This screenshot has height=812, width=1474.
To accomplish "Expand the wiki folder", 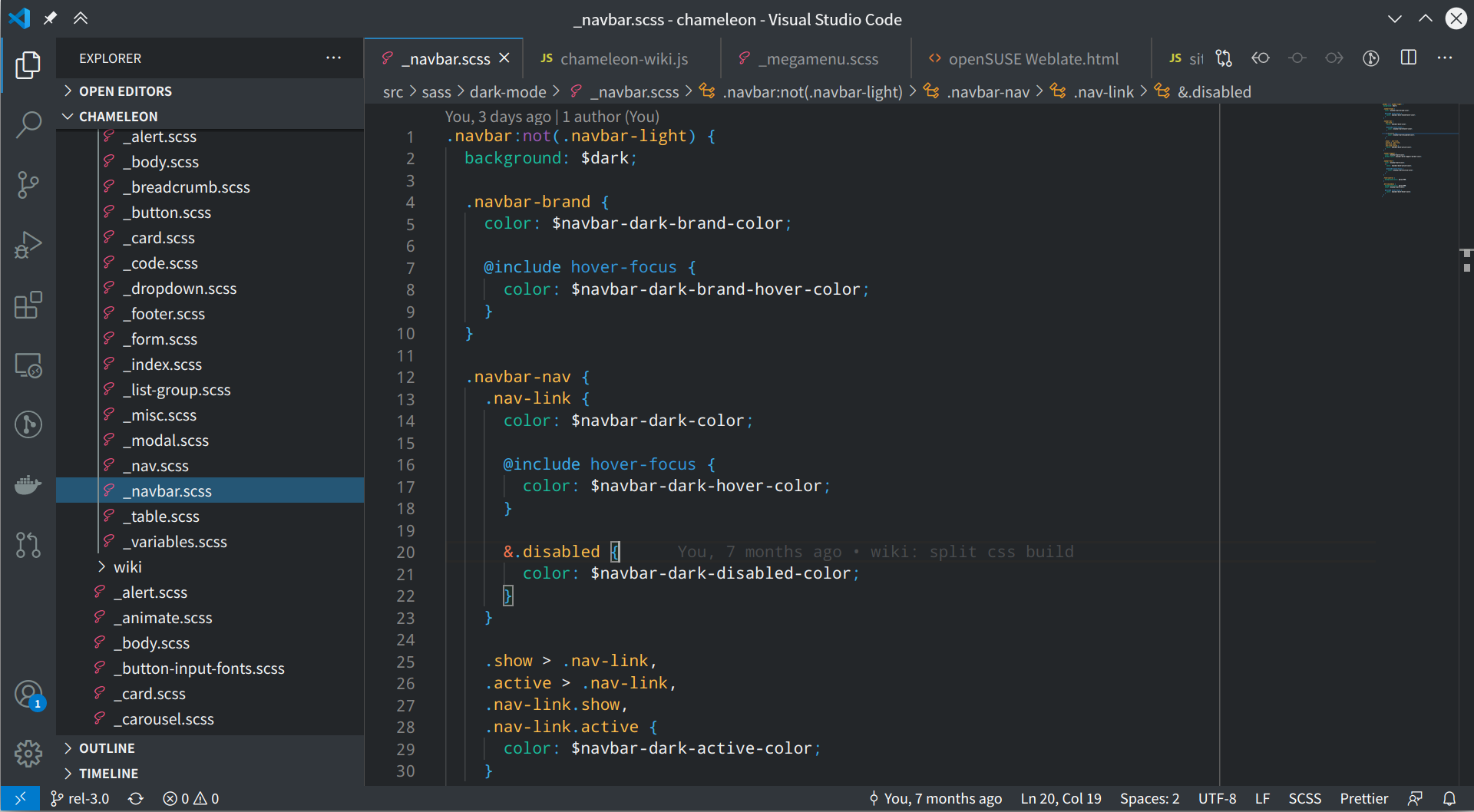I will 129,566.
